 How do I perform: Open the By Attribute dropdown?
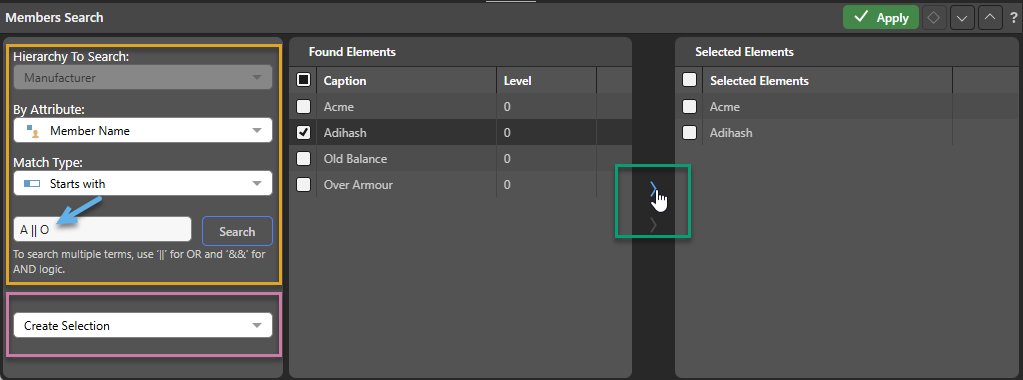(x=143, y=131)
